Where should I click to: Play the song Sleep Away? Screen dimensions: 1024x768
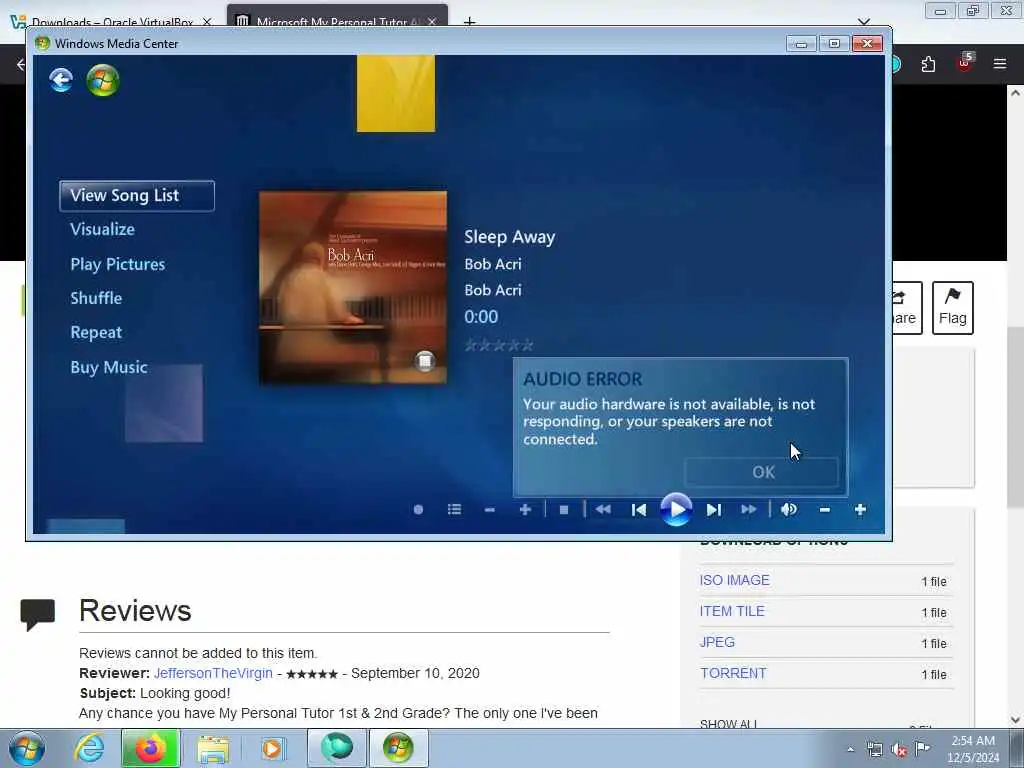coord(676,509)
